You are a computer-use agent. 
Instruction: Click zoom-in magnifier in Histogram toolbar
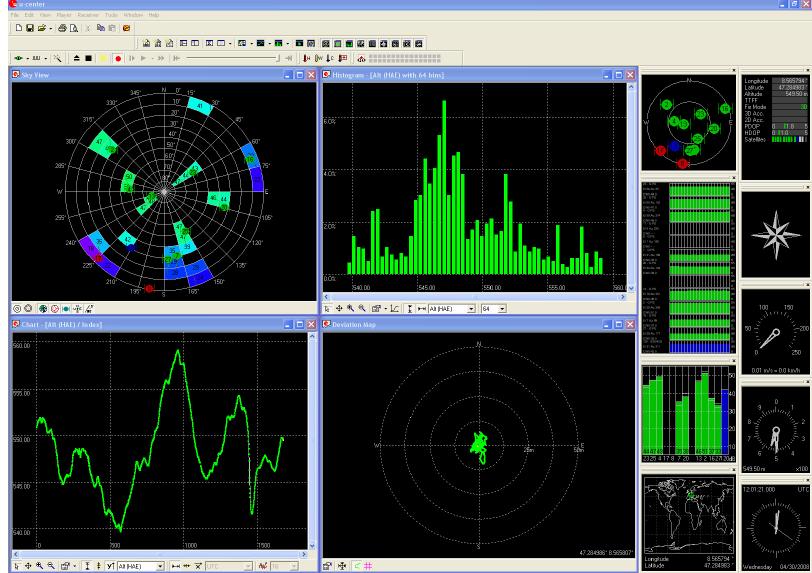(351, 308)
